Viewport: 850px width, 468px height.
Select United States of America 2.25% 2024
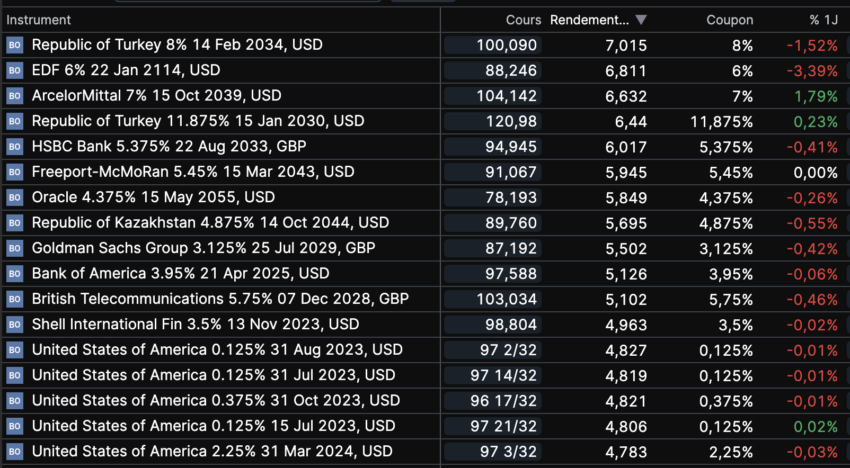tap(212, 451)
